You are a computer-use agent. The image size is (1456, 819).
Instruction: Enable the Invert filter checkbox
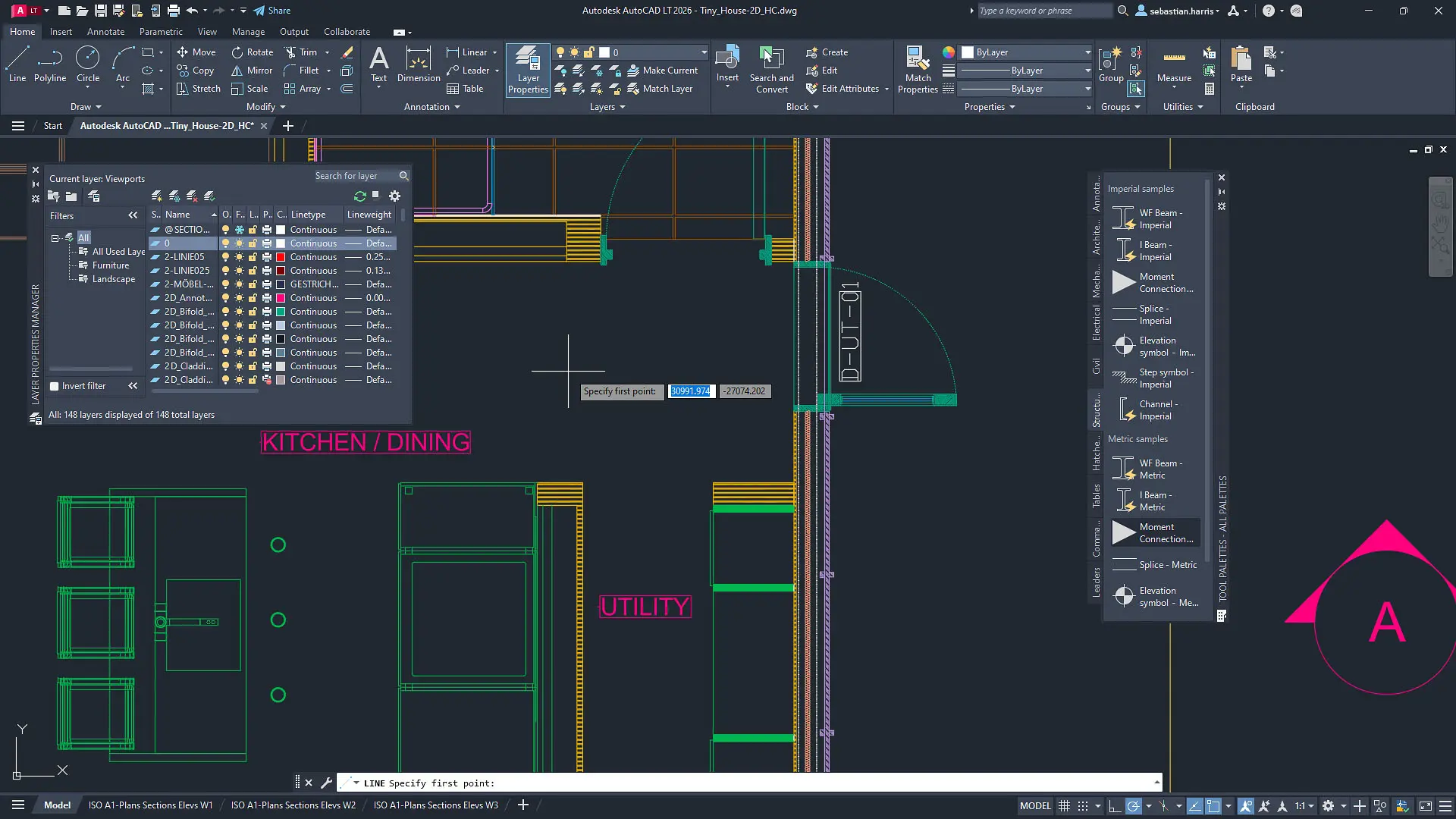tap(54, 386)
